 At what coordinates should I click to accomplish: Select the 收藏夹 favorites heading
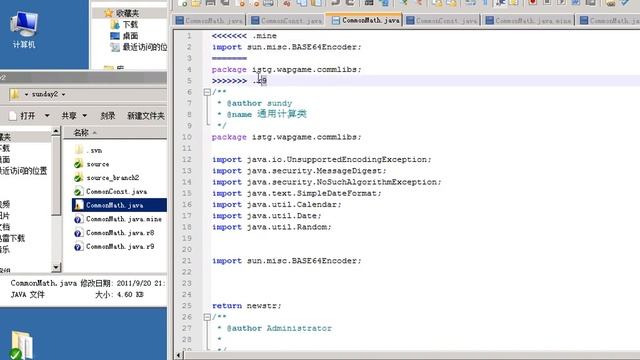(x=122, y=13)
